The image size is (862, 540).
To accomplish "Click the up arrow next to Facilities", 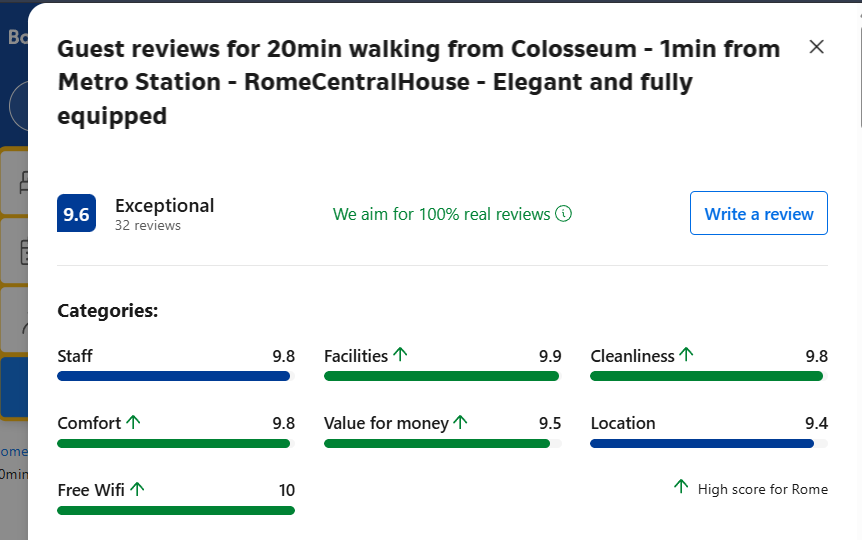I will (400, 354).
